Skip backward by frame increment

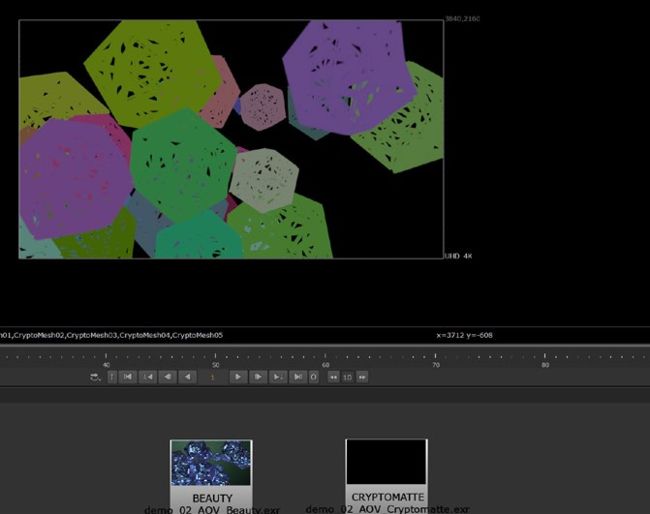pyautogui.click(x=333, y=377)
